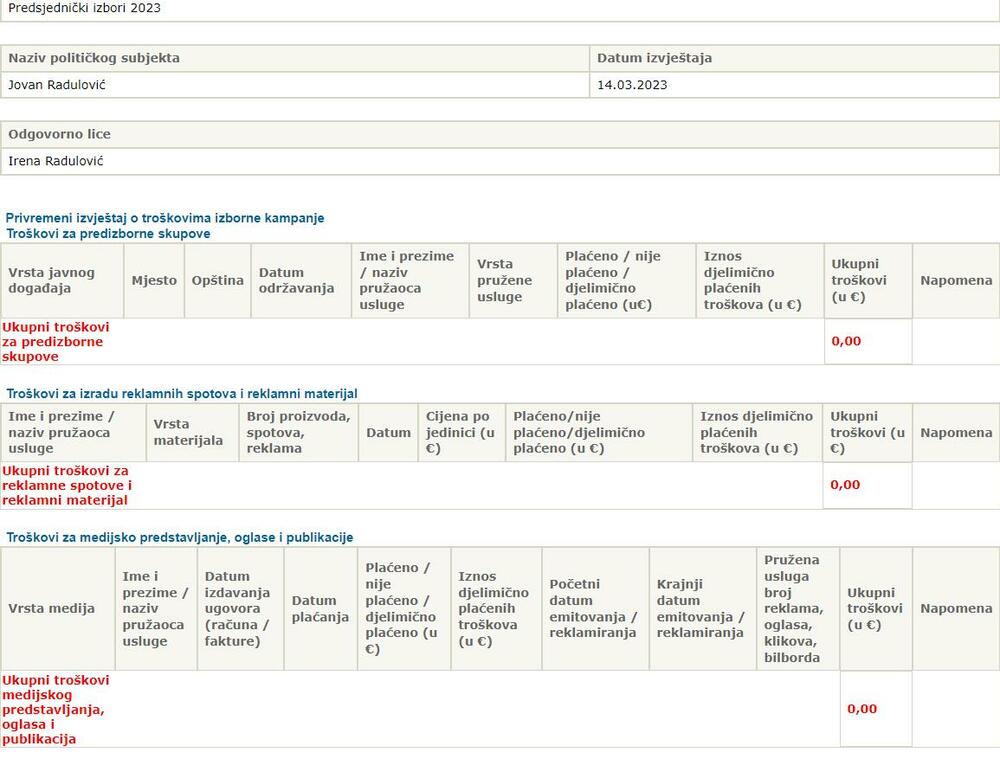Click the total 0,00 for predizborne skupove
The image size is (1000, 759).
[x=846, y=341]
